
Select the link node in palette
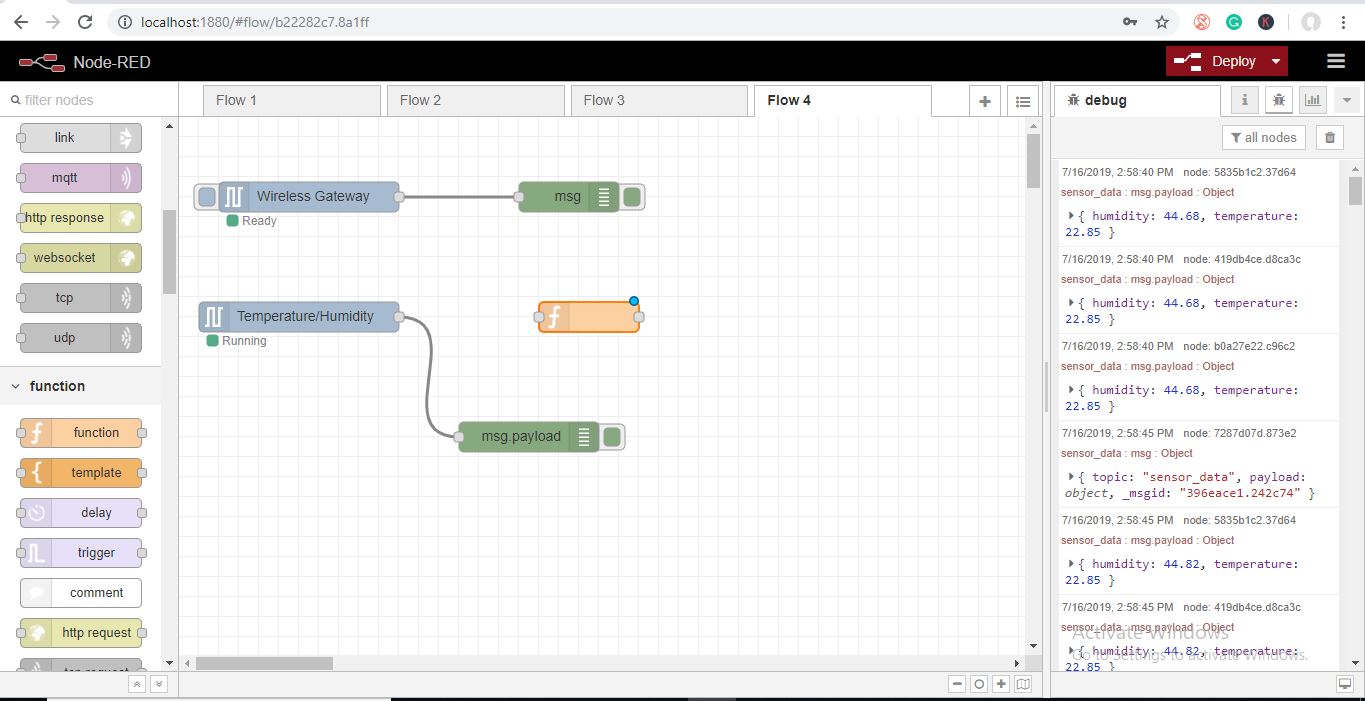click(80, 138)
